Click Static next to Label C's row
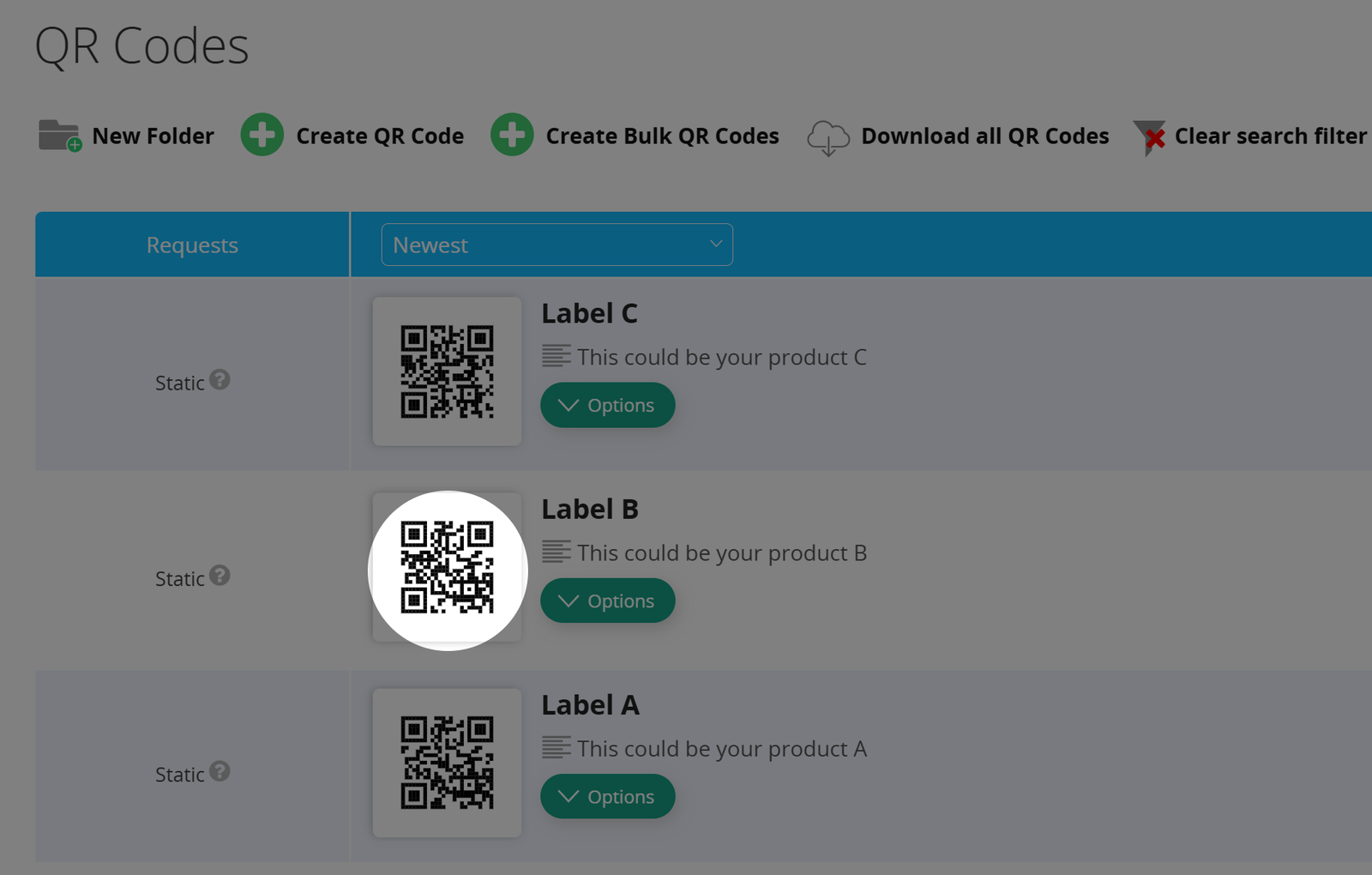The height and width of the screenshot is (875, 1372). 180,382
